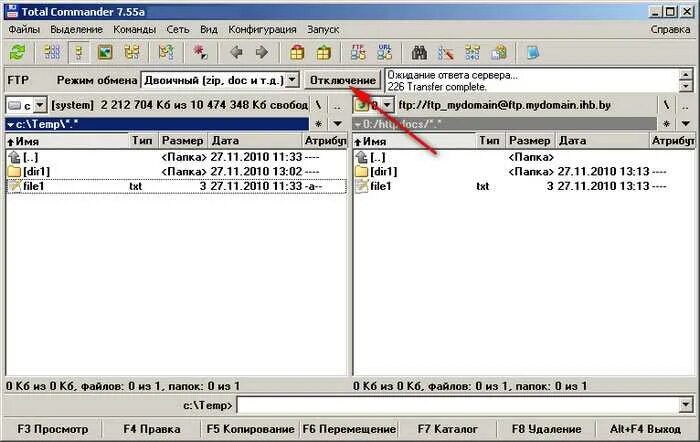Expand right panel directory history arrow
Viewport: 700px width, 442px height.
(686, 124)
